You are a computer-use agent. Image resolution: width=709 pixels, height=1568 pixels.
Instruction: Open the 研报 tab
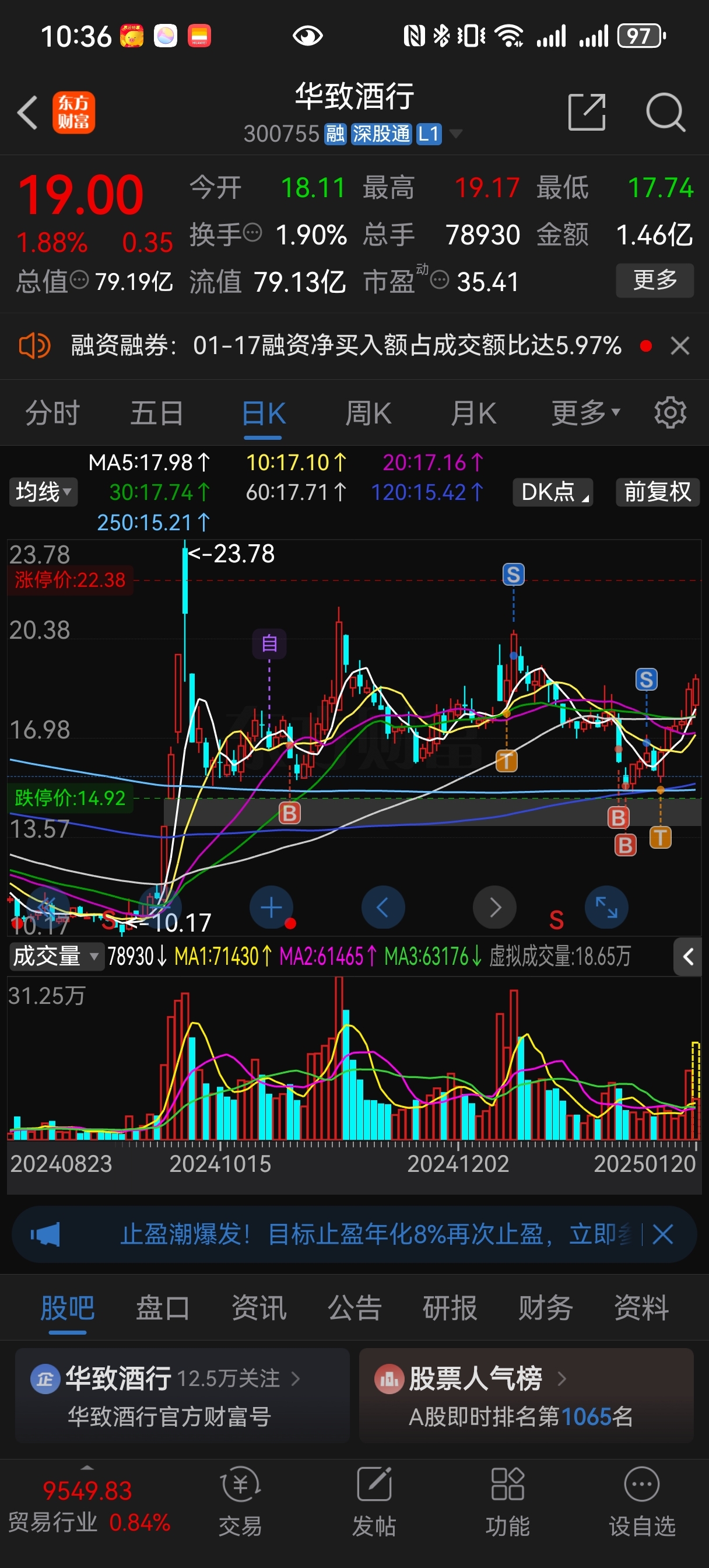click(450, 1307)
